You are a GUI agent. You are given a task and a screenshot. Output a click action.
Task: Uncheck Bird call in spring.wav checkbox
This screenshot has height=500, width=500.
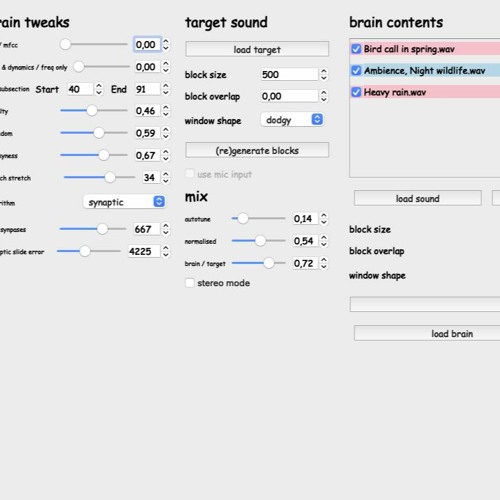click(x=356, y=49)
